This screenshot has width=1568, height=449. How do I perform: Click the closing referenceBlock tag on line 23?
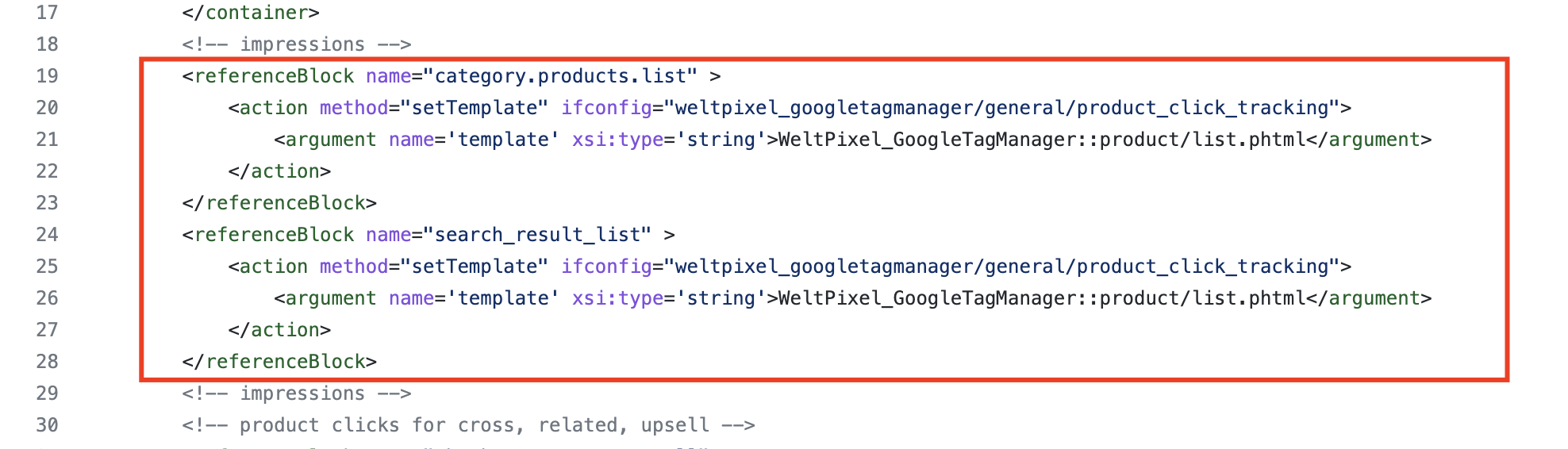(x=279, y=203)
